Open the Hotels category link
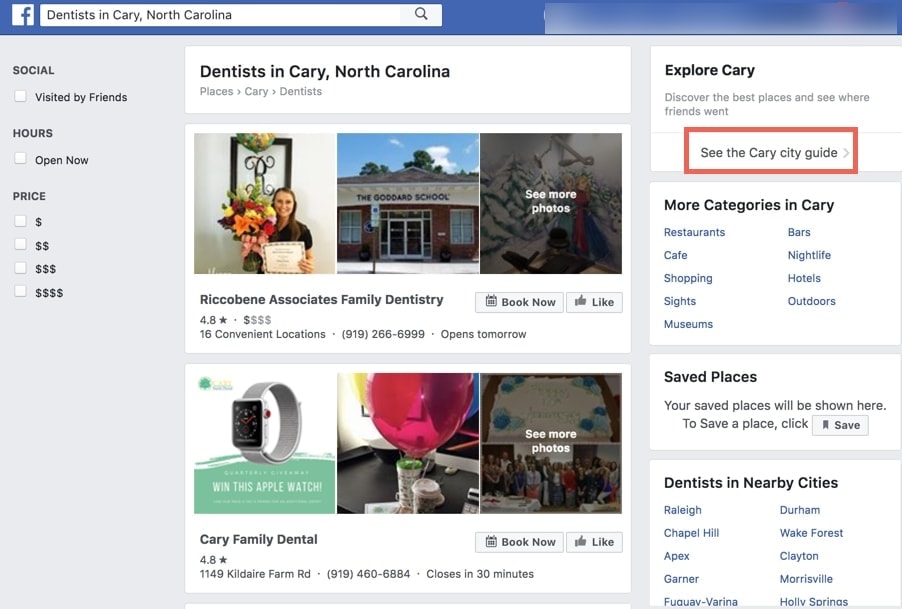 tap(804, 278)
